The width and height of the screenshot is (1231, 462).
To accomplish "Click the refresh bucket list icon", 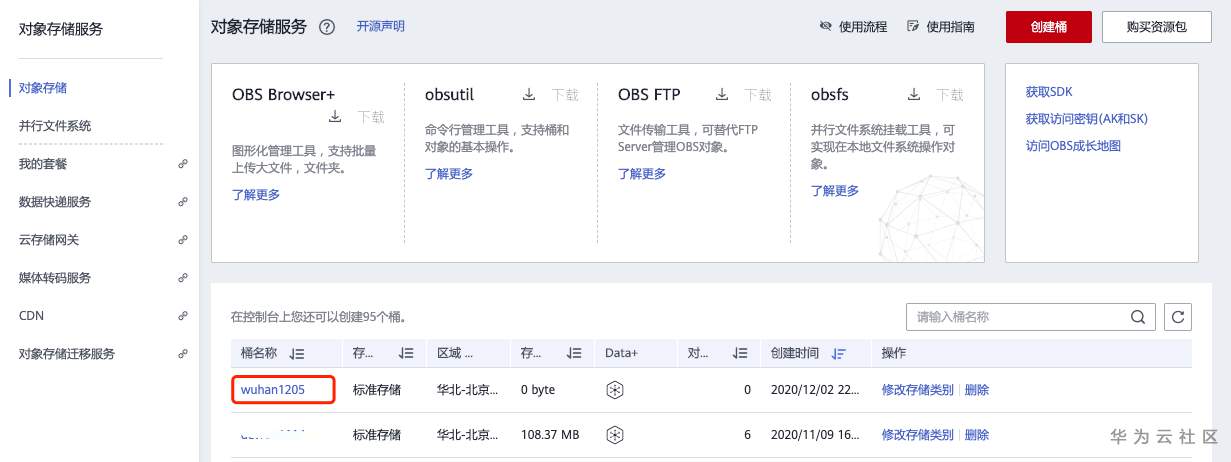I will pos(1178,317).
